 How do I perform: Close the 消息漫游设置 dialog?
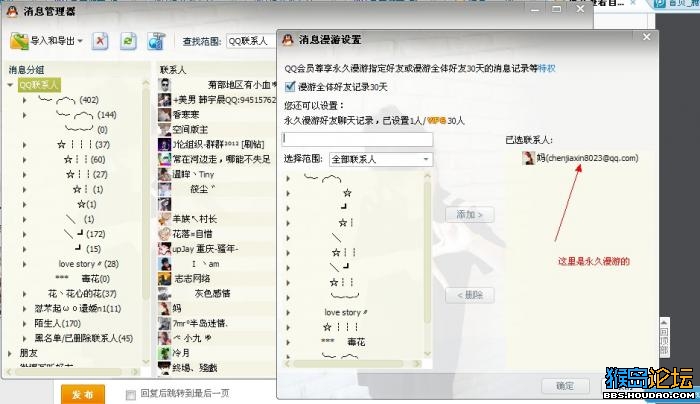coord(646,37)
